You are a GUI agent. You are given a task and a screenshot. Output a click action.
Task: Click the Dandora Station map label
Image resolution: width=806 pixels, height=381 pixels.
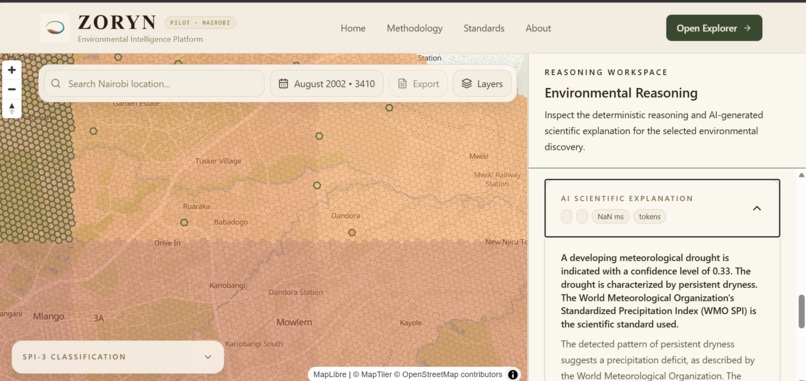[x=296, y=292]
